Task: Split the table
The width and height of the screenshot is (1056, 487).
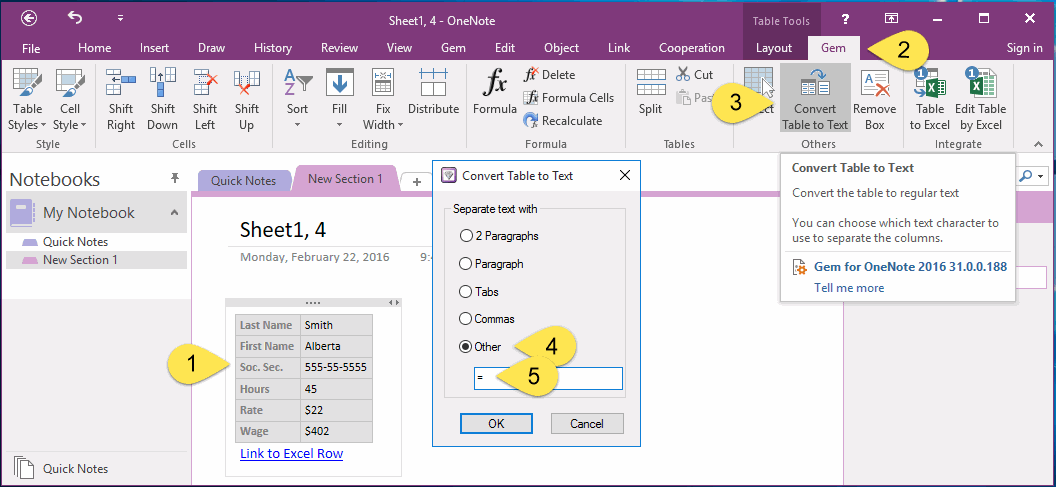Action: [651, 92]
